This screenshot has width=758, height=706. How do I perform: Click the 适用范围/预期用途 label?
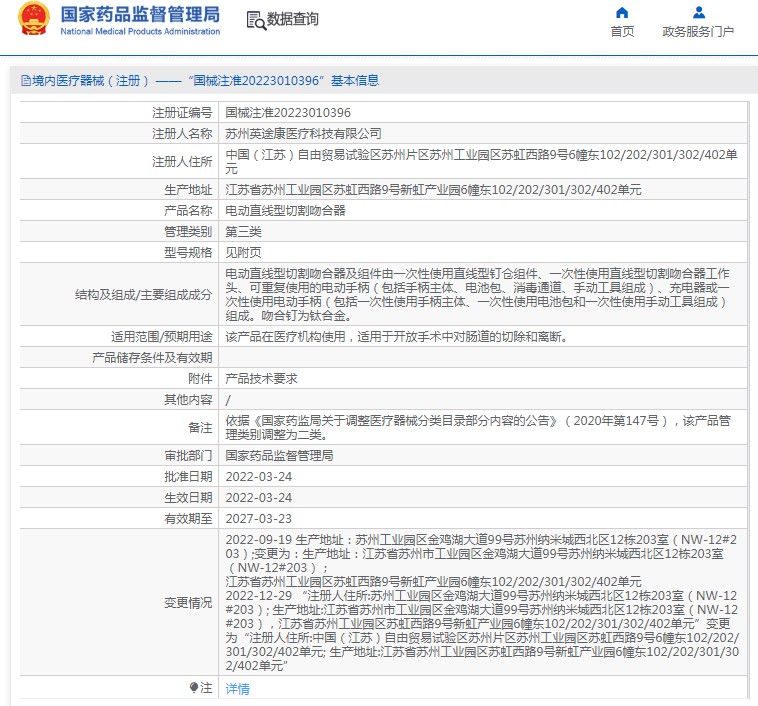click(x=161, y=337)
